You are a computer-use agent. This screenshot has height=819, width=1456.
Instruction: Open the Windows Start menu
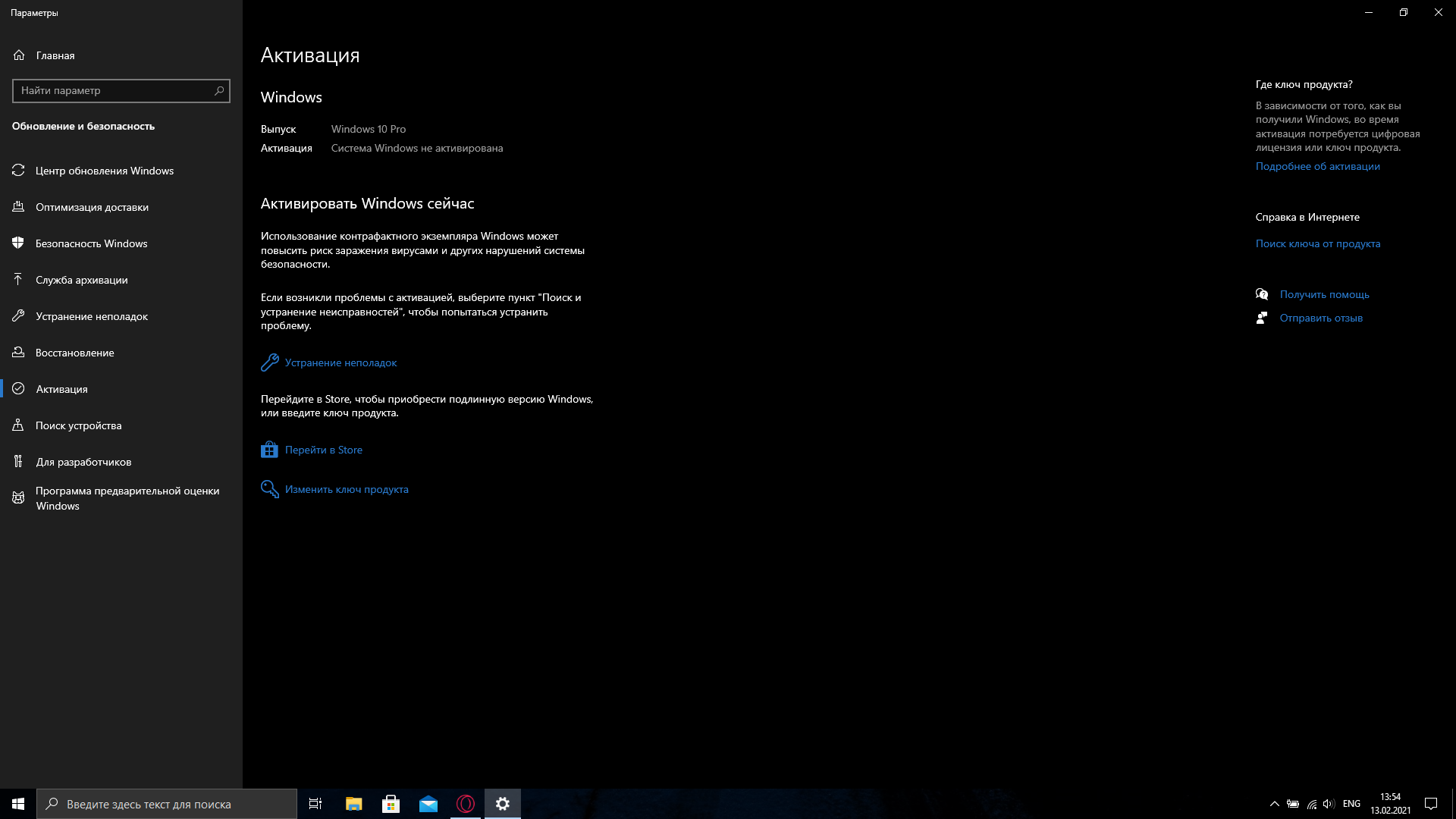18,804
